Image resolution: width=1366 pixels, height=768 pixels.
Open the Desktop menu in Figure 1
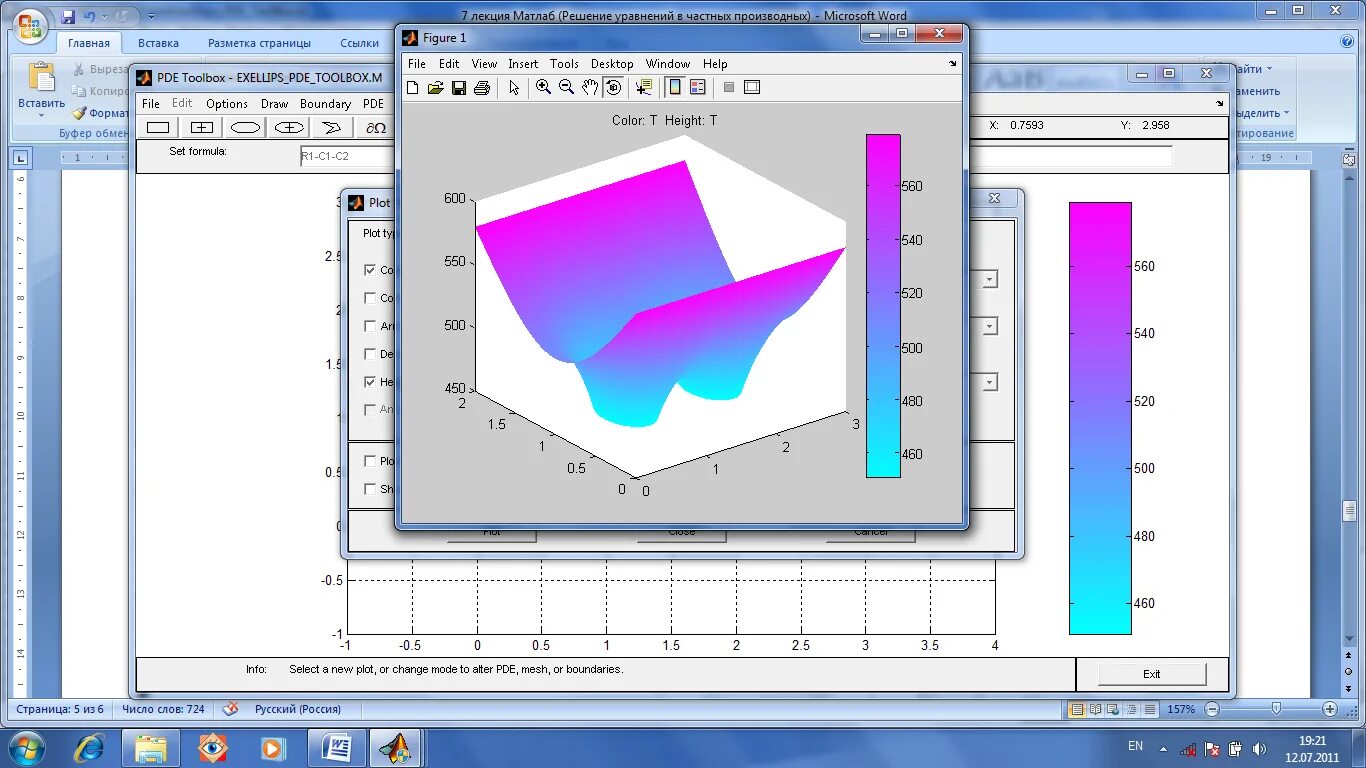(611, 63)
